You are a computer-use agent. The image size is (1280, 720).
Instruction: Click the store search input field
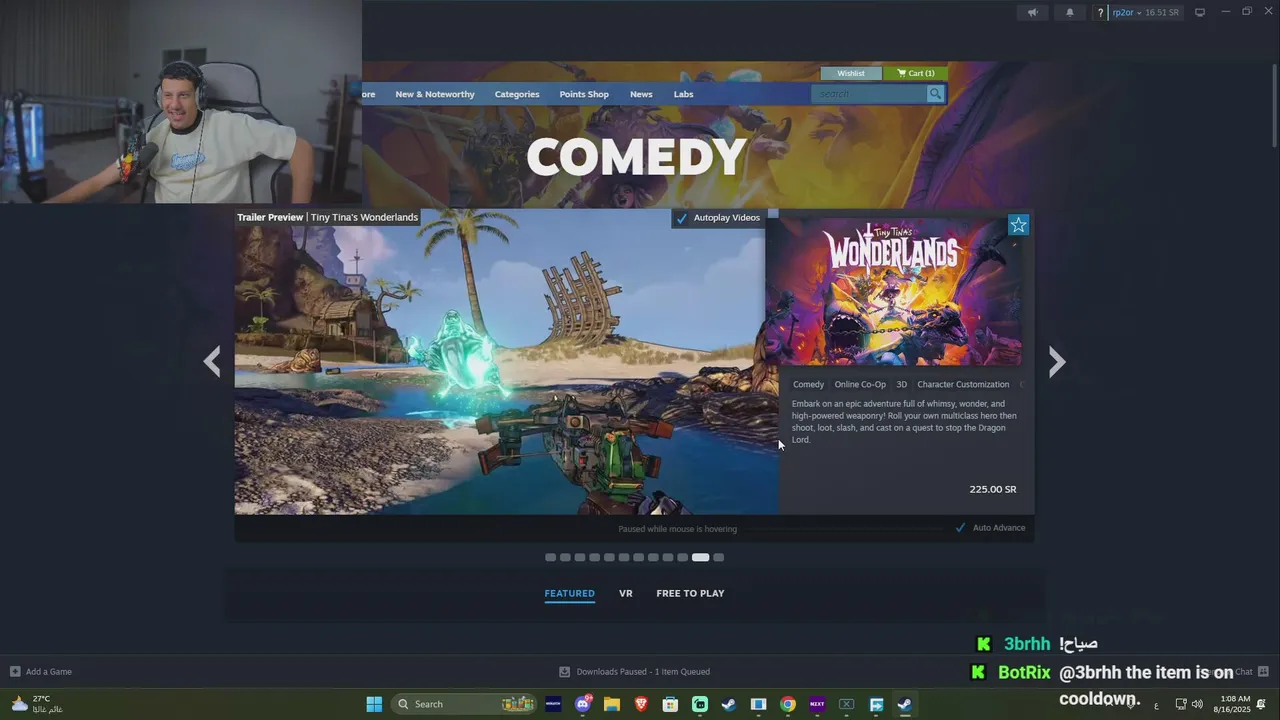coord(869,94)
